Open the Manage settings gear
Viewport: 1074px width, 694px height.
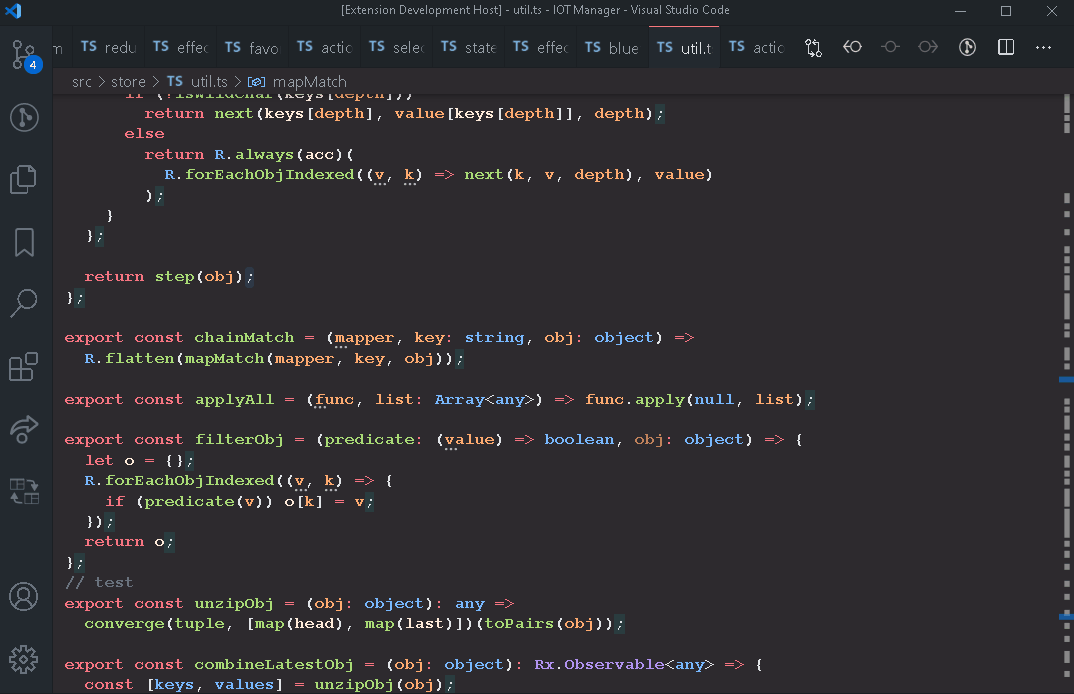point(24,659)
